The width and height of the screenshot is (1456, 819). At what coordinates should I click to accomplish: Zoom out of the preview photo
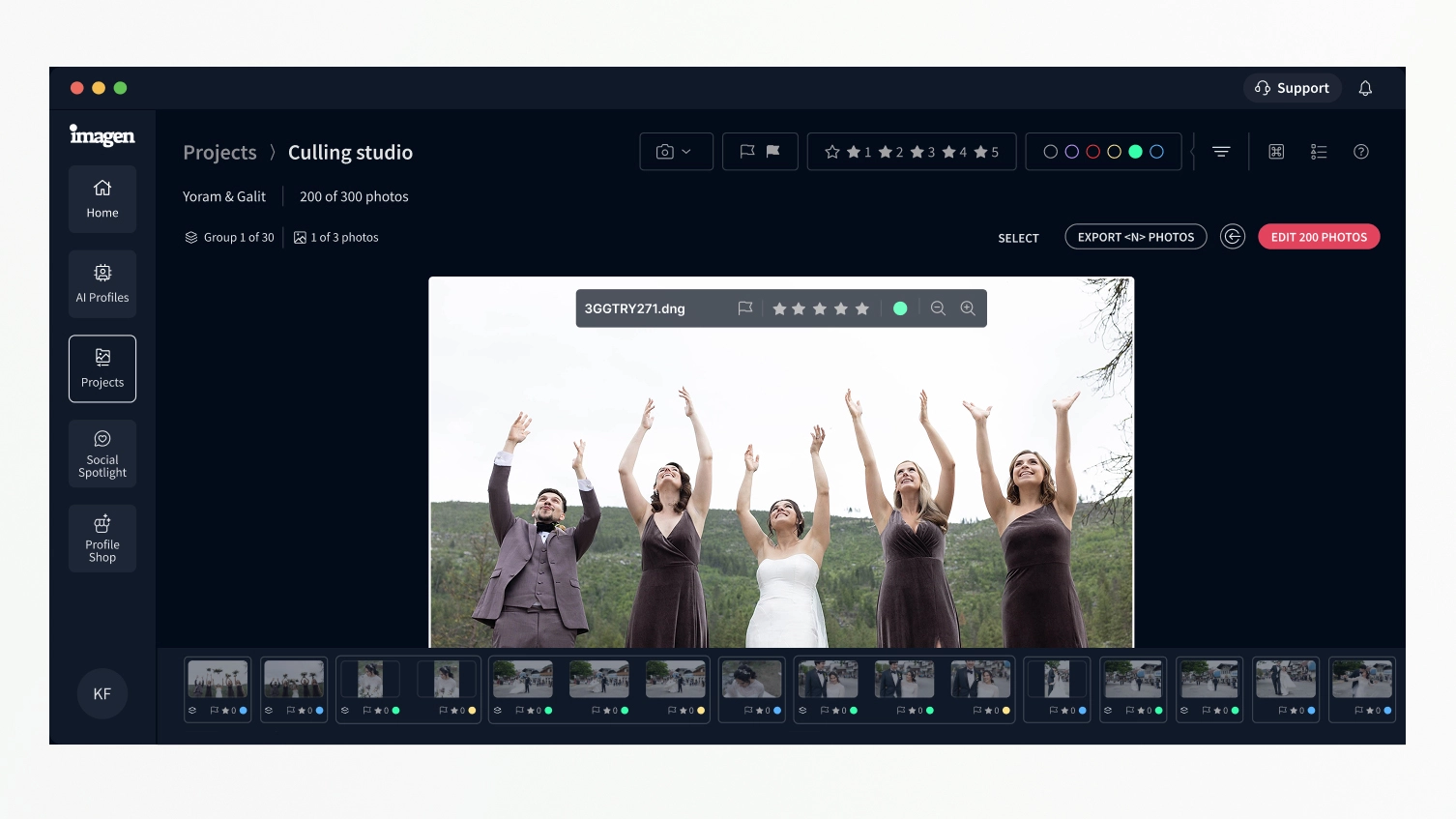click(938, 308)
